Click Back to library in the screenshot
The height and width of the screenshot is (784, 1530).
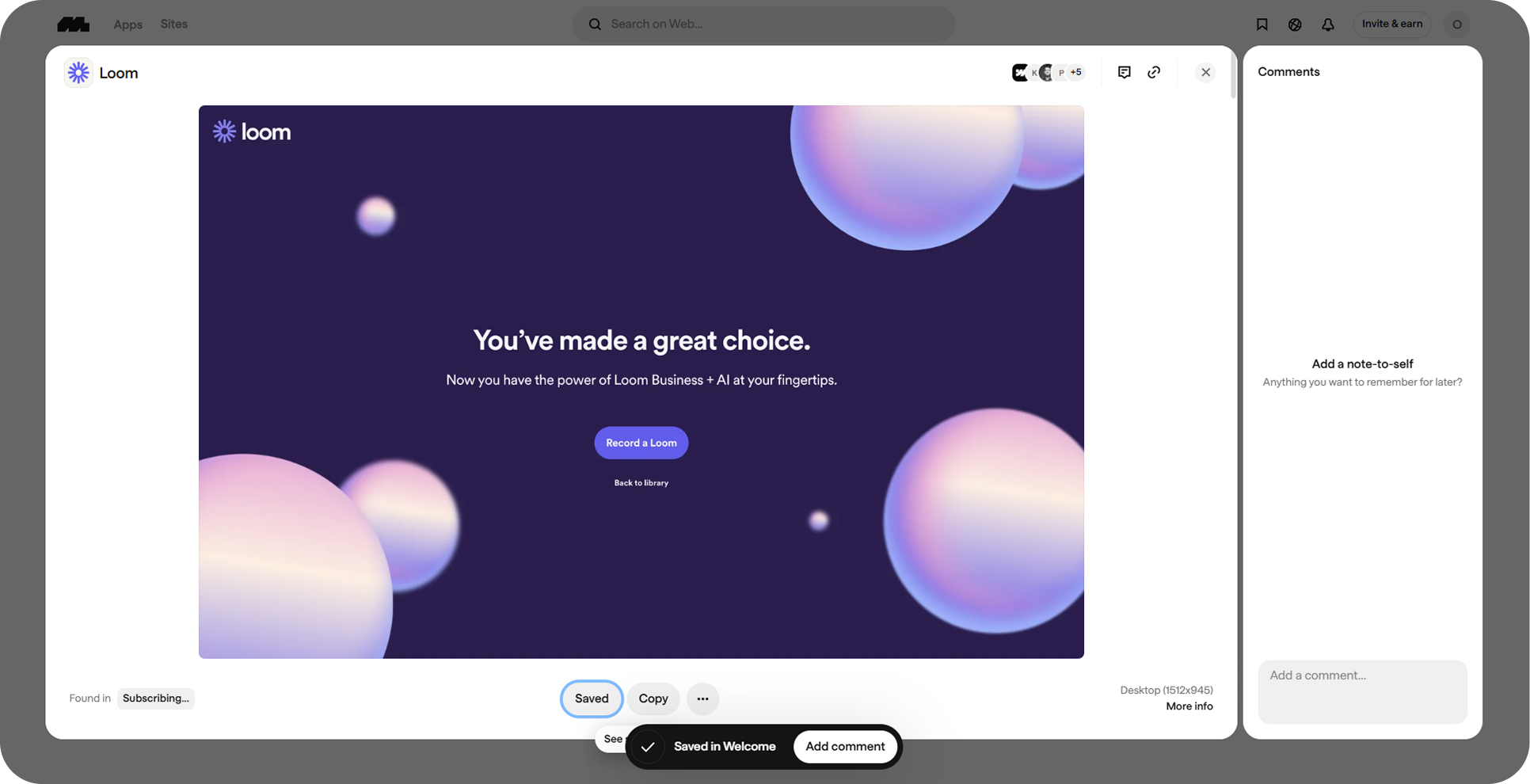coord(641,483)
